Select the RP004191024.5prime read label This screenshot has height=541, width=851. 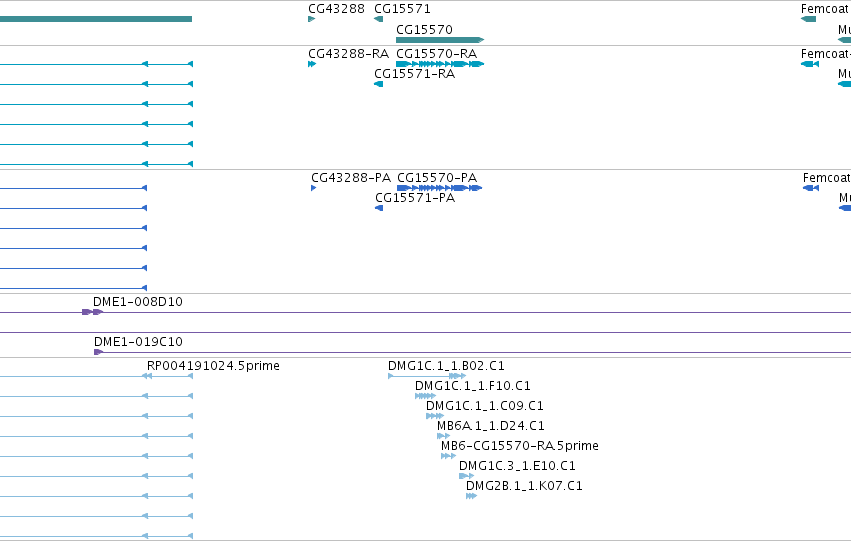coord(213,366)
